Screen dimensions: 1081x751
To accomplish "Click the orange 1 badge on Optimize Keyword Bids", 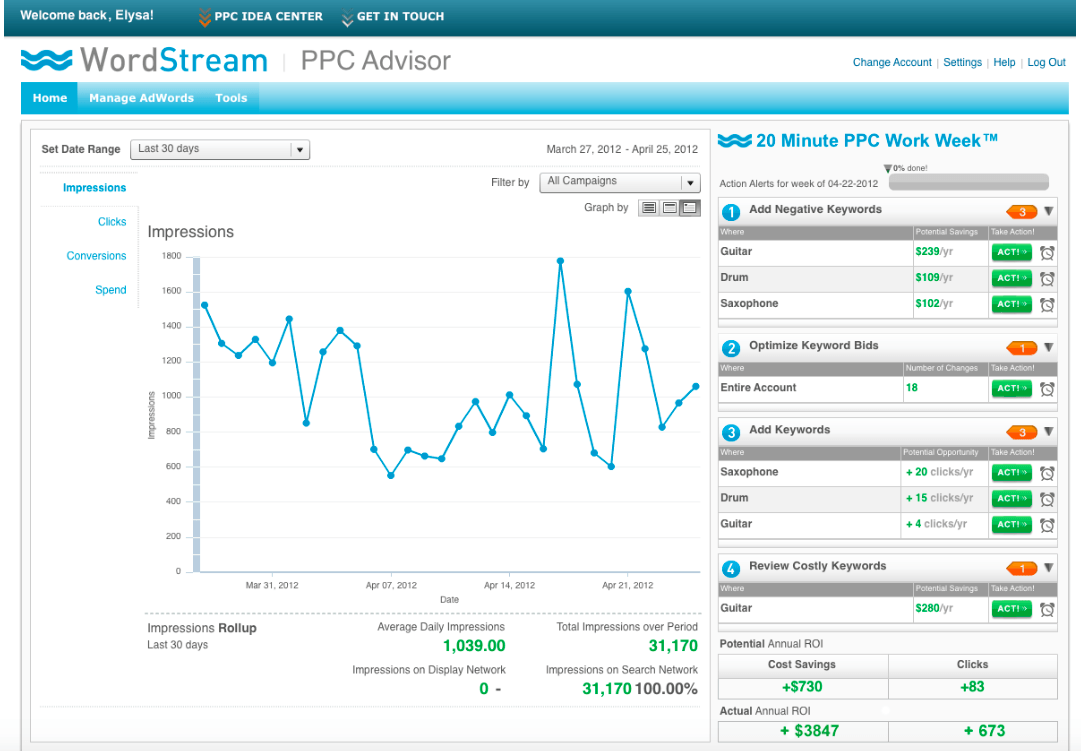I will click(1022, 348).
